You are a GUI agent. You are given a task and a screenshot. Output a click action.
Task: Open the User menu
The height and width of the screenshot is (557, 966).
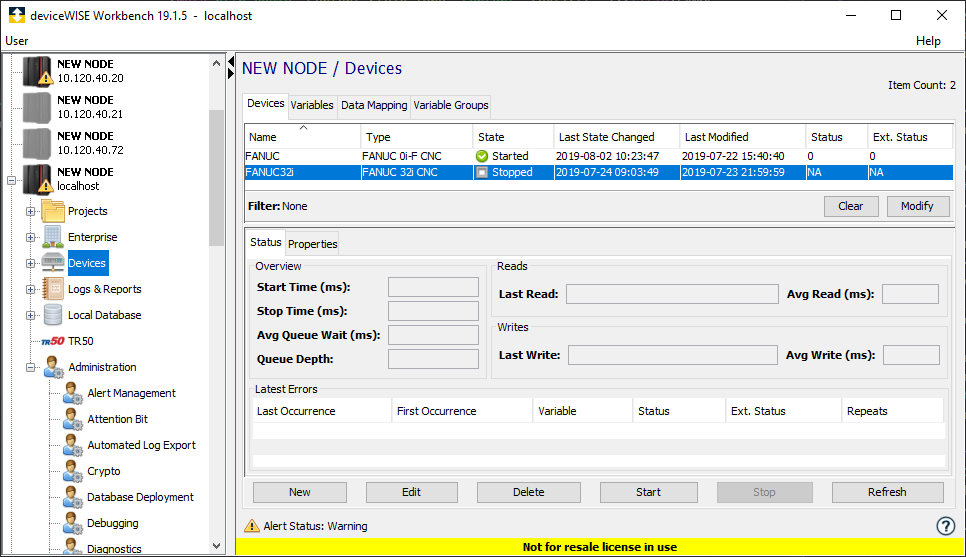[17, 41]
